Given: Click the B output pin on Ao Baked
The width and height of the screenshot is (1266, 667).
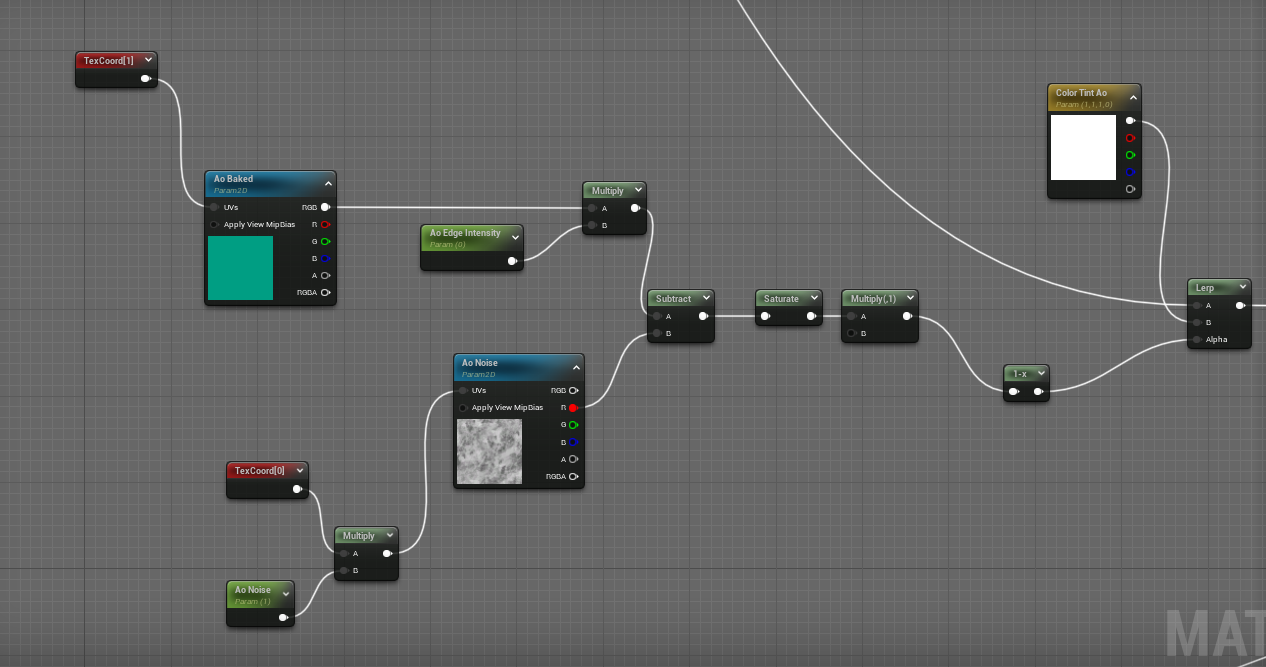Looking at the screenshot, I should coord(325,258).
